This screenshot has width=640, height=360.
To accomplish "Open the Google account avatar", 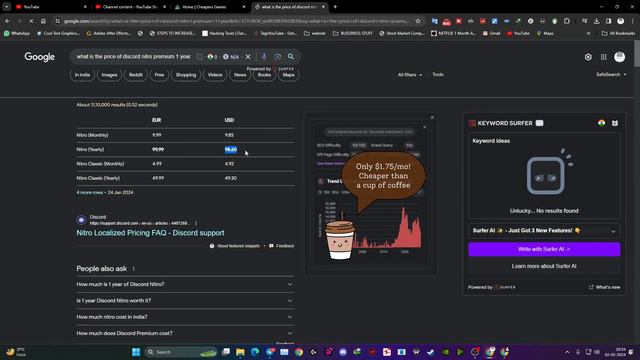I will pos(620,57).
